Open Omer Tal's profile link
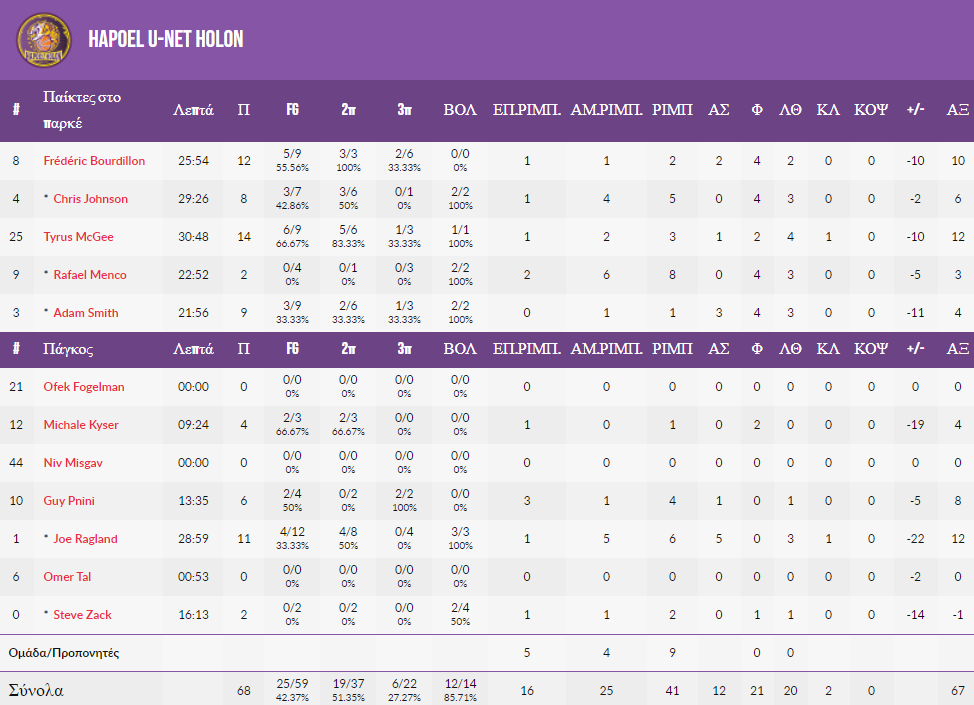 pos(68,577)
